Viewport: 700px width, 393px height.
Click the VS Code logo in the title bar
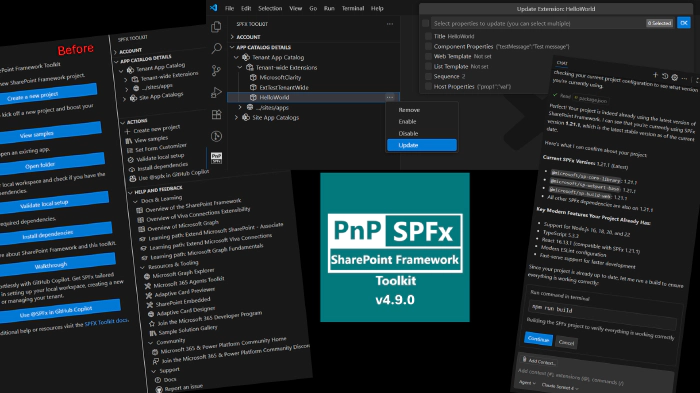tap(214, 8)
